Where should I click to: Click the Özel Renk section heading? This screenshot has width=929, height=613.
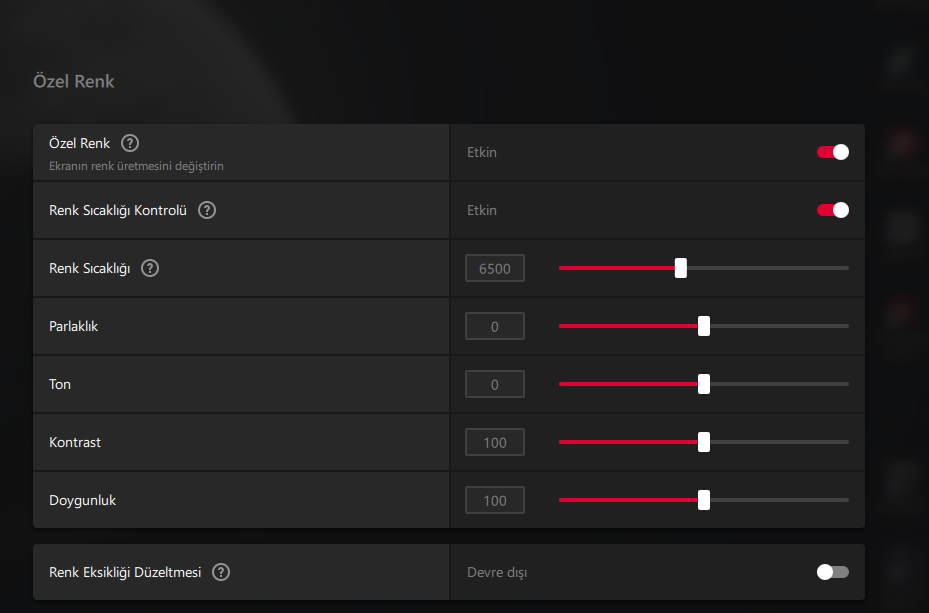[74, 81]
